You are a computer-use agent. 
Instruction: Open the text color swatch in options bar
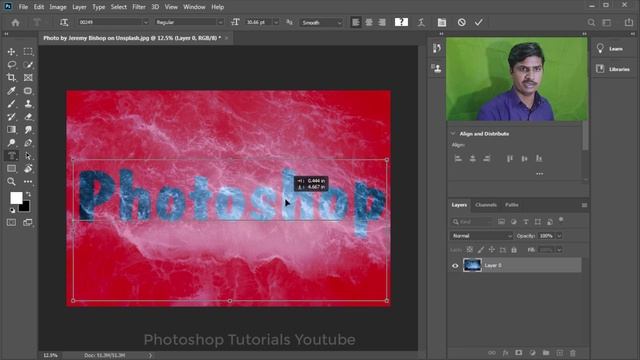pos(401,22)
